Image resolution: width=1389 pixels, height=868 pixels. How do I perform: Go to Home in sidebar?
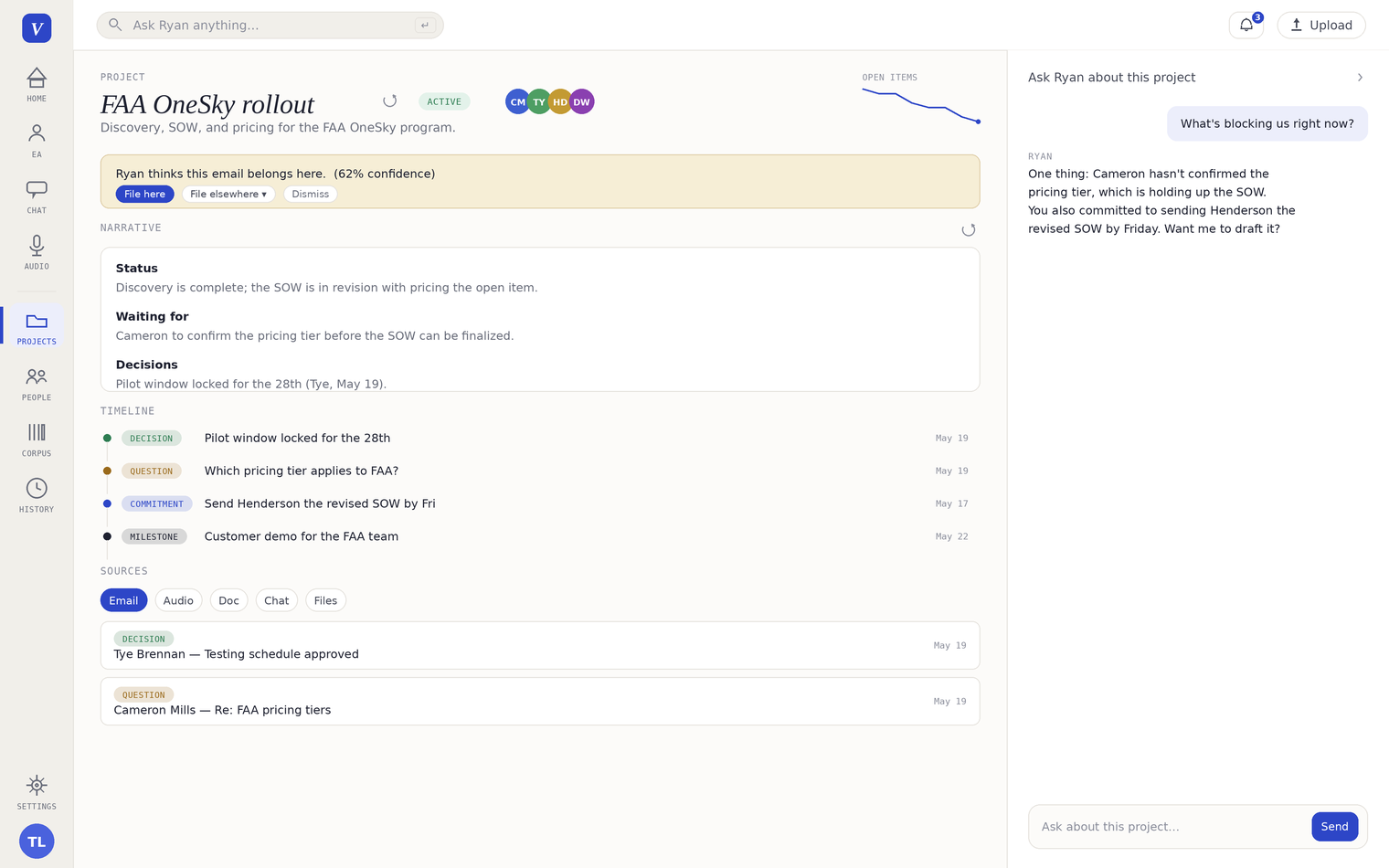37,84
